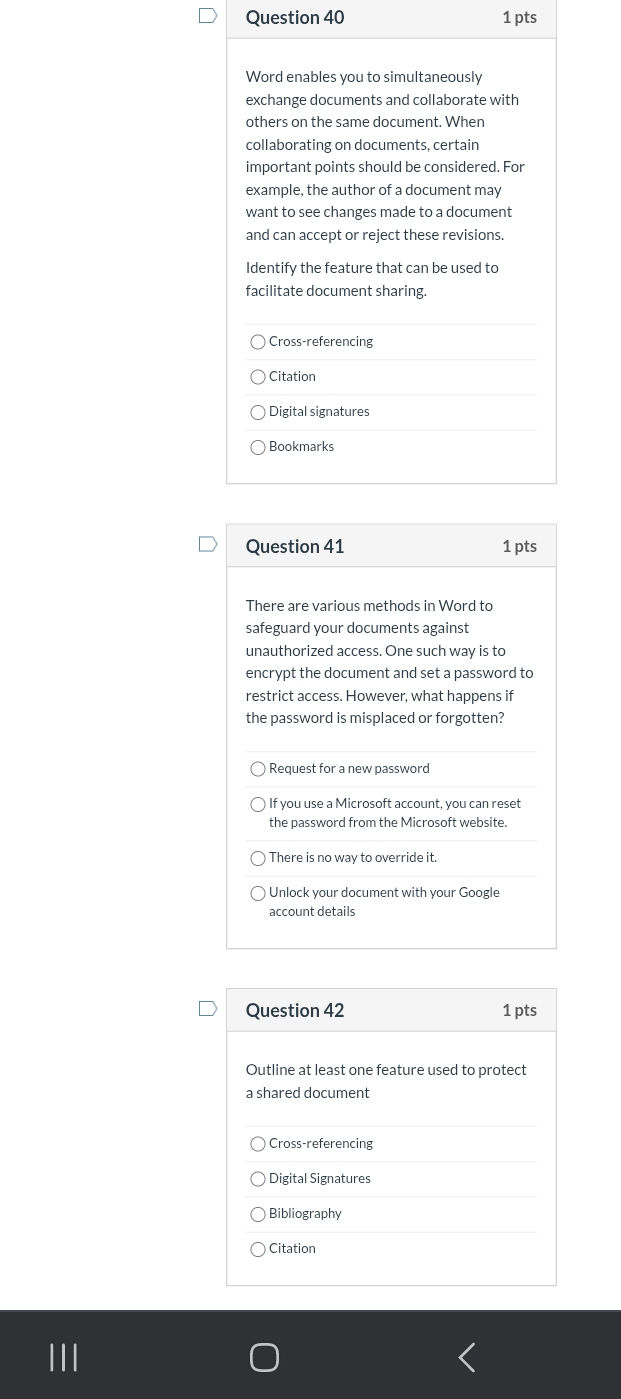621x1399 pixels.
Task: Choose the Google account unlock option
Action: click(x=258, y=893)
